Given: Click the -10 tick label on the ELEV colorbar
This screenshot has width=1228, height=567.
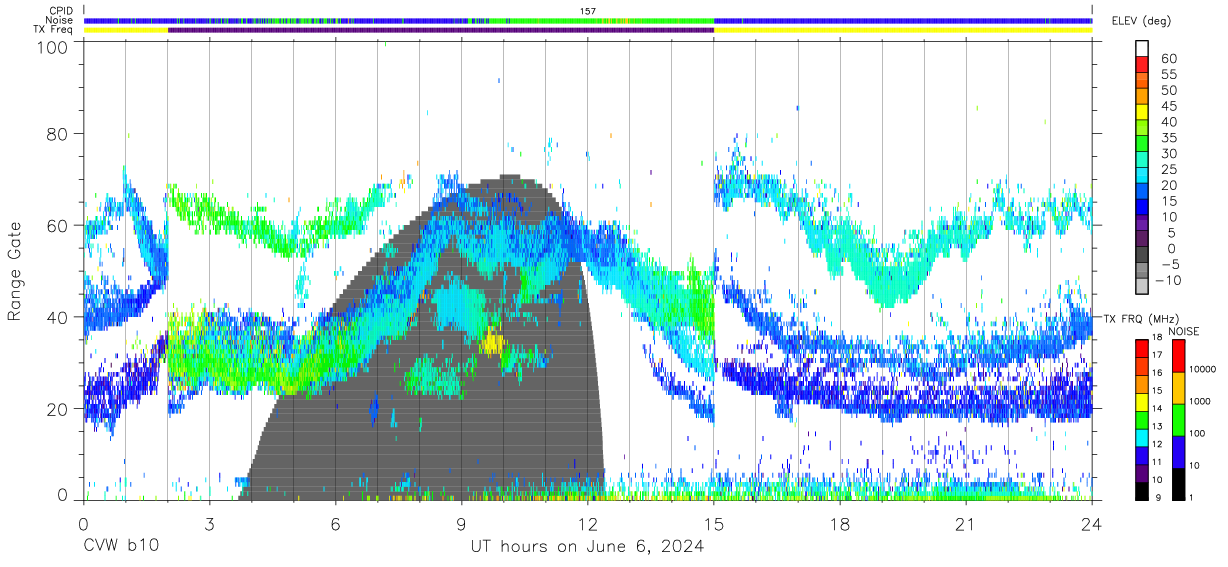Looking at the screenshot, I should (x=1168, y=280).
